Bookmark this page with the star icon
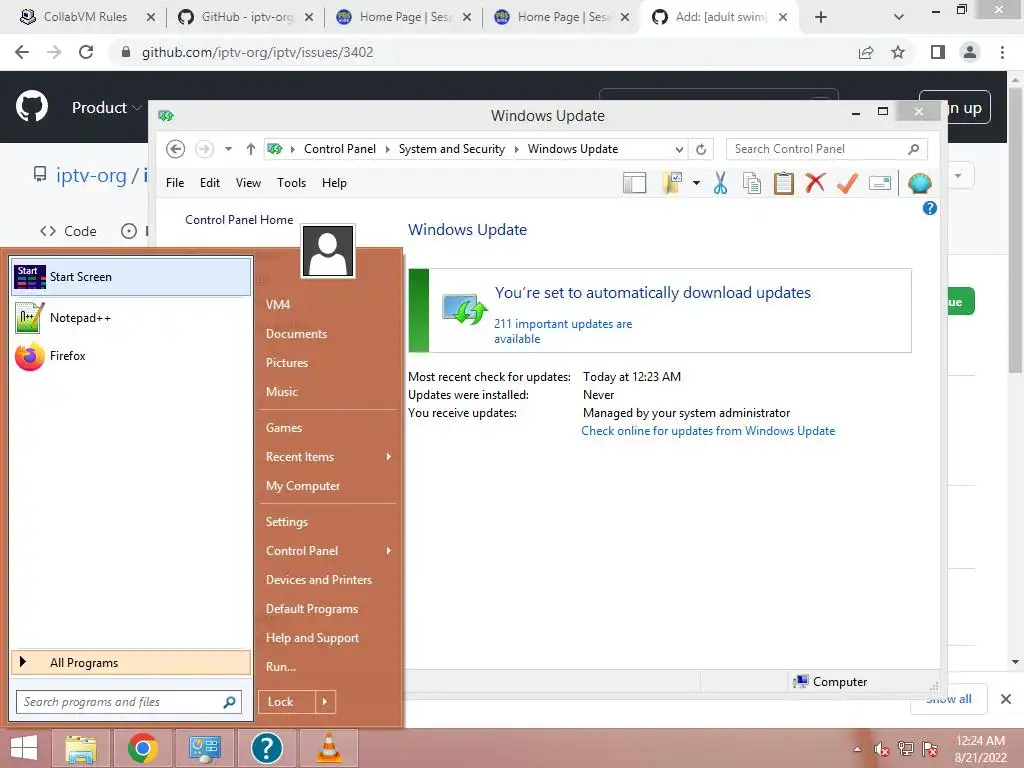Viewport: 1024px width, 768px height. pyautogui.click(x=898, y=52)
